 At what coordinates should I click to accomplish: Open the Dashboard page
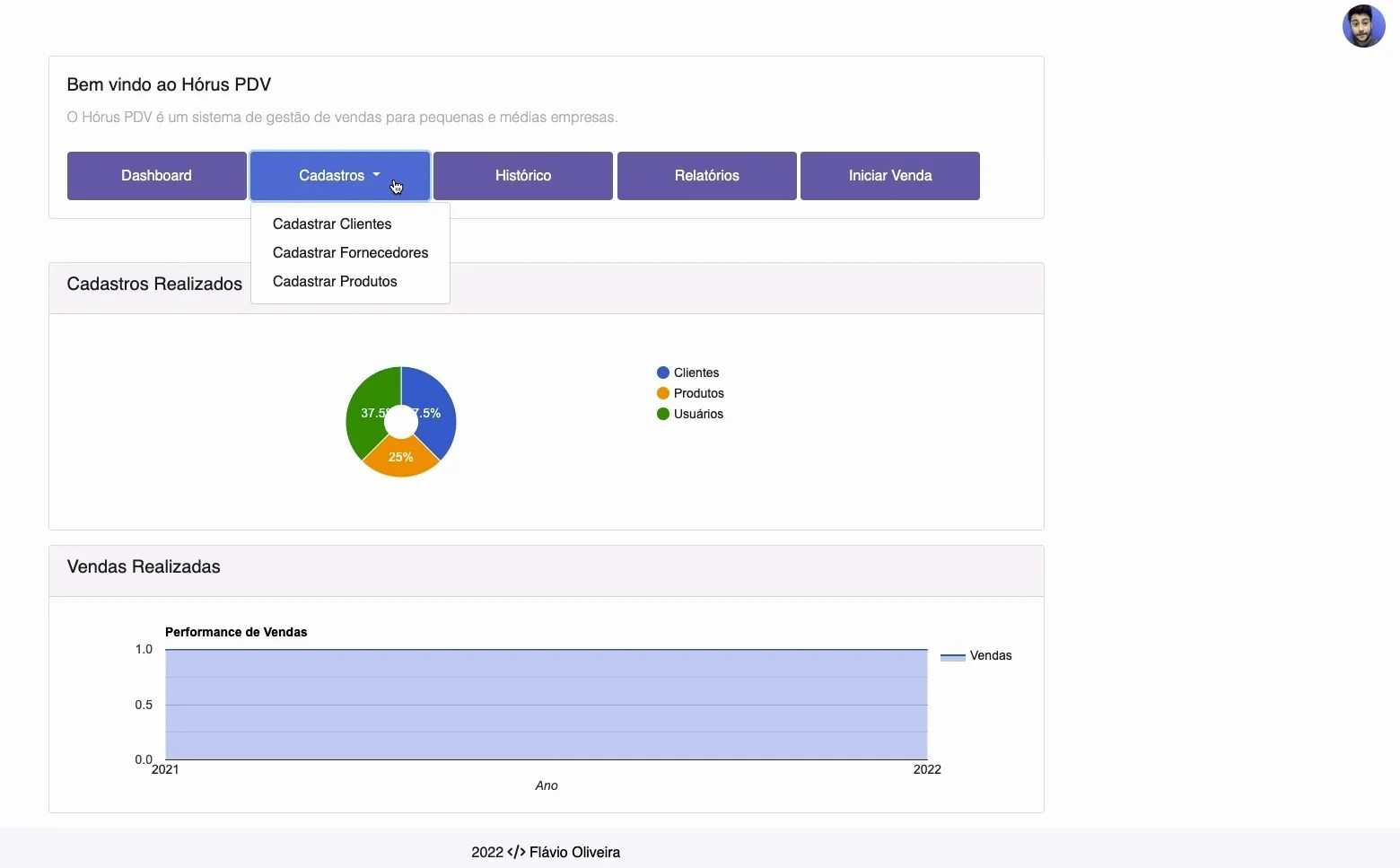click(x=156, y=176)
